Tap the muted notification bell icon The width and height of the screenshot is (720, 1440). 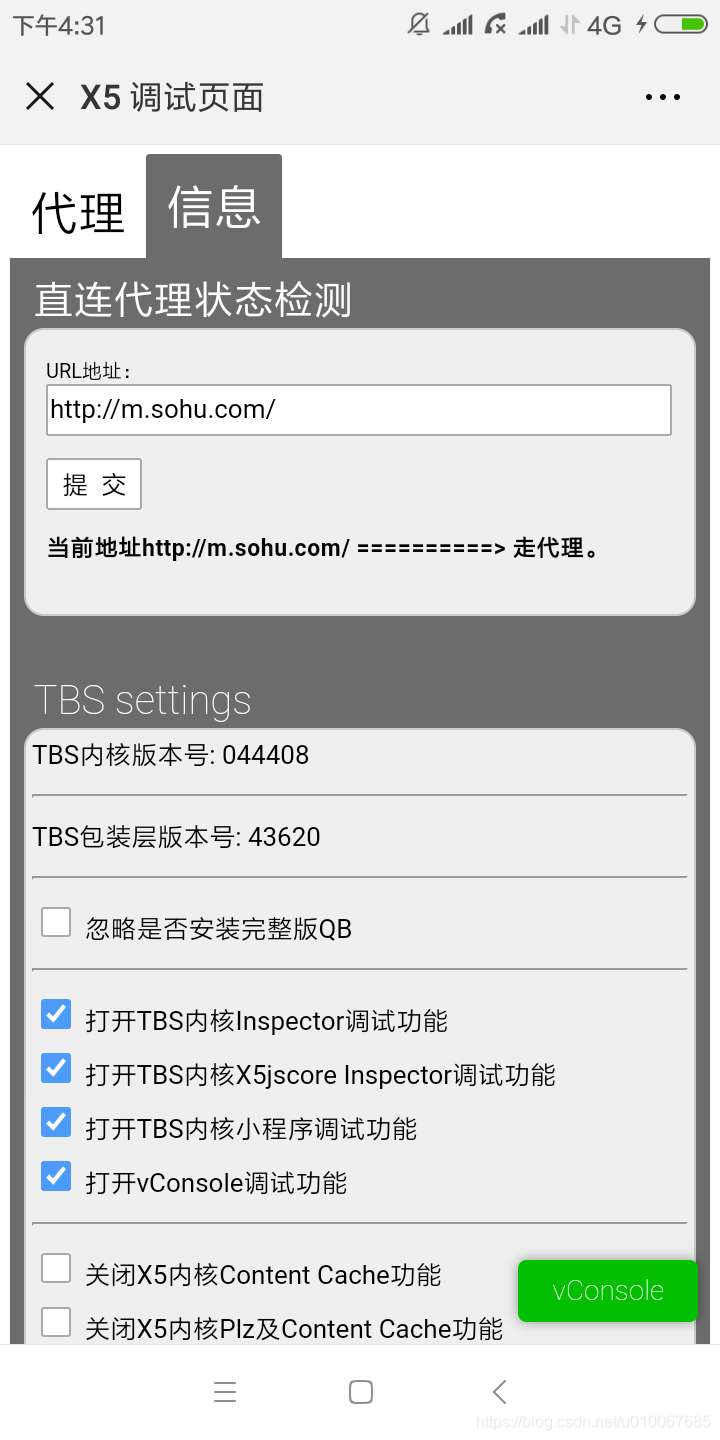point(419,25)
